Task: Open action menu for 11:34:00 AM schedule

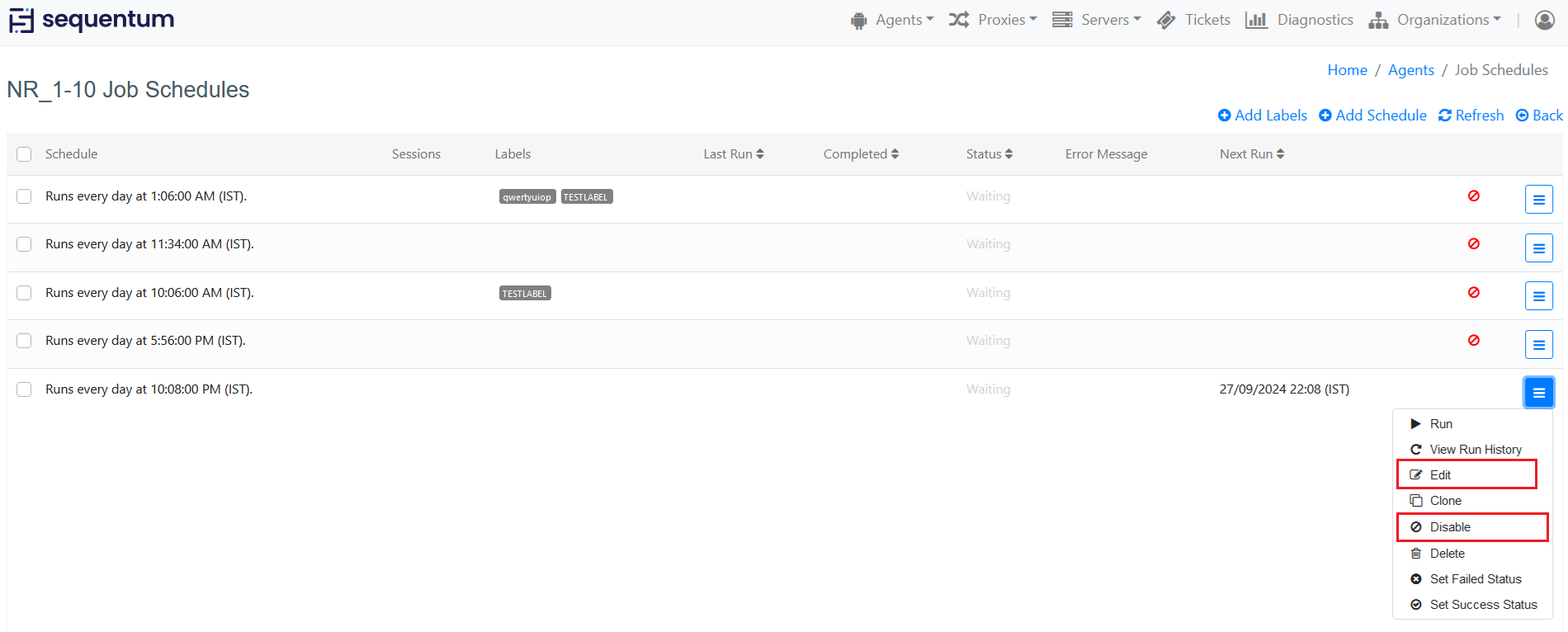Action: pyautogui.click(x=1538, y=248)
